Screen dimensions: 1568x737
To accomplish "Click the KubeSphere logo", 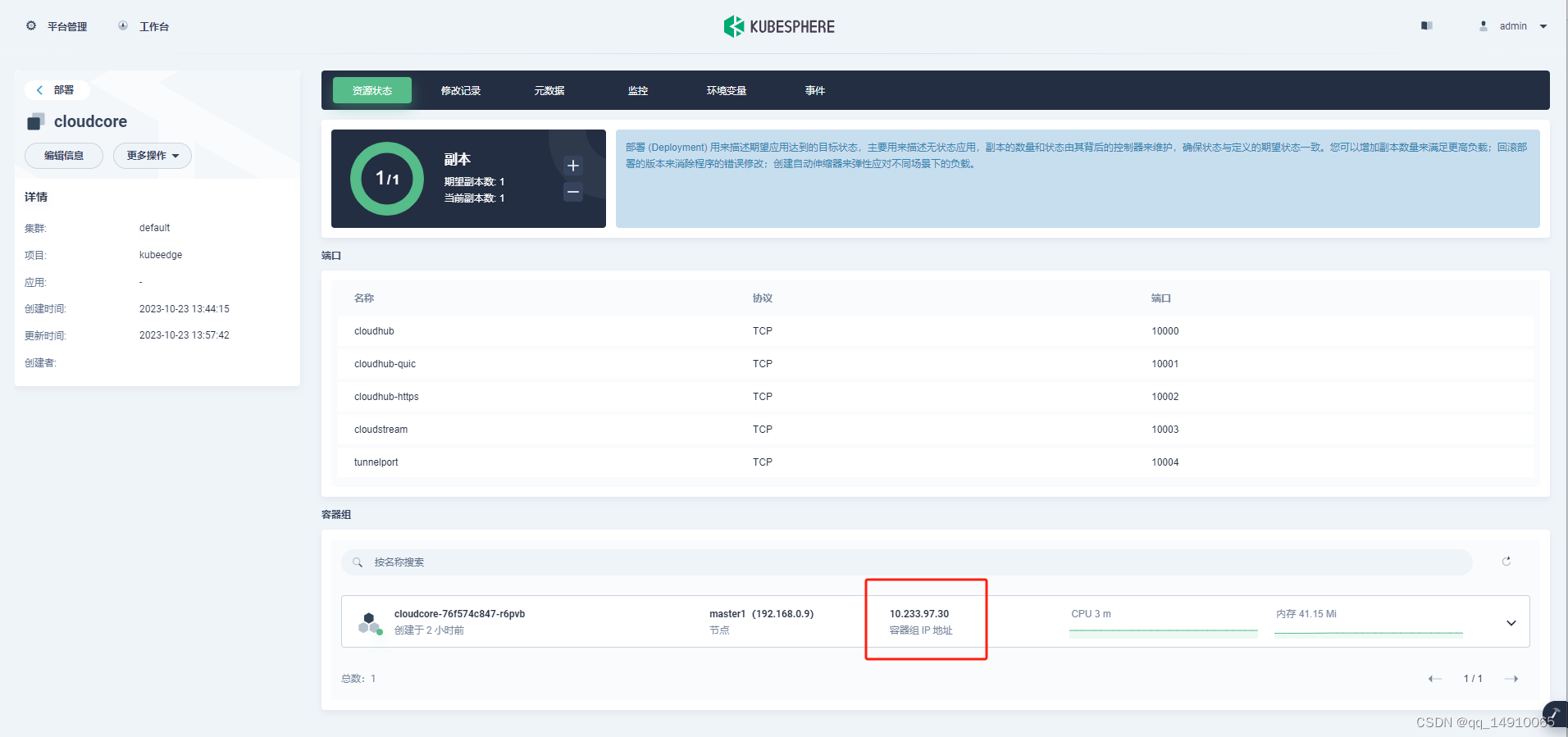I will click(x=779, y=26).
